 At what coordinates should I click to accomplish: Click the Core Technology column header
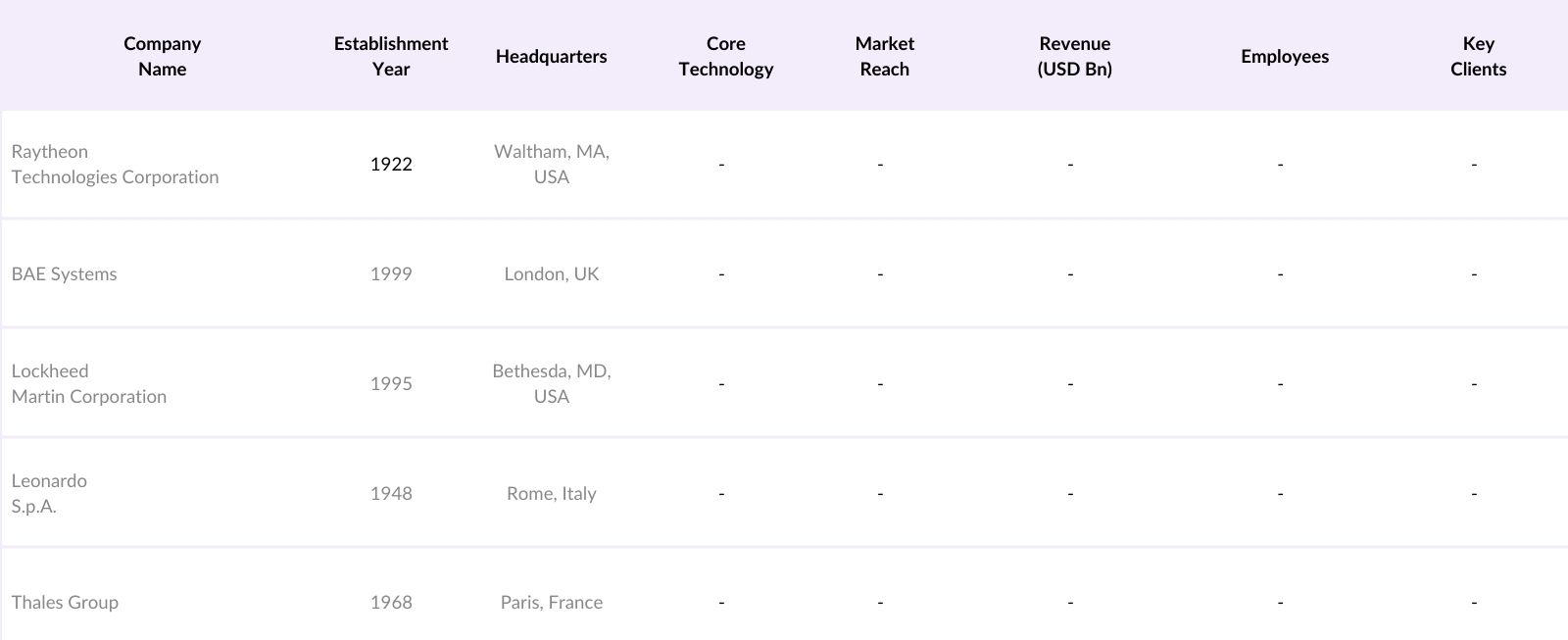[x=726, y=56]
